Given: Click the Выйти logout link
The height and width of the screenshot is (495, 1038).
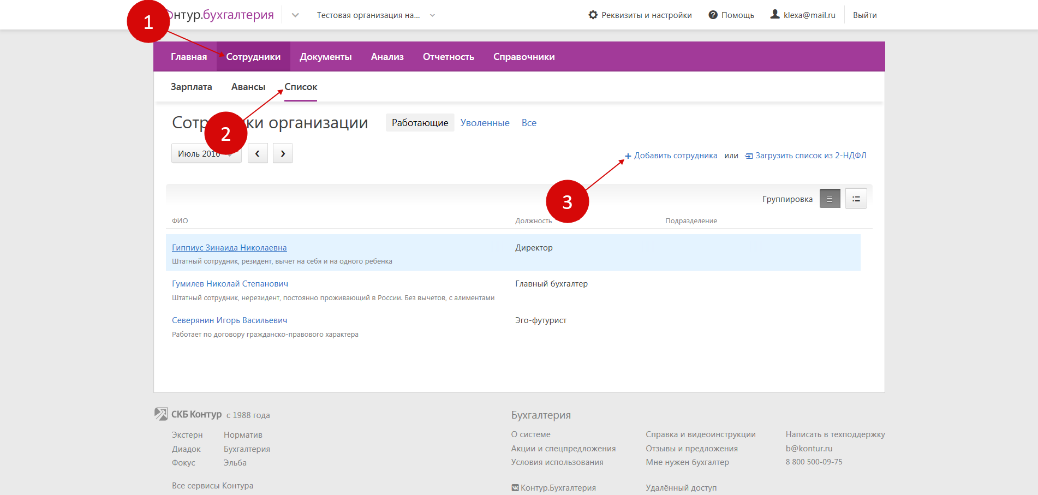Looking at the screenshot, I should pyautogui.click(x=865, y=15).
